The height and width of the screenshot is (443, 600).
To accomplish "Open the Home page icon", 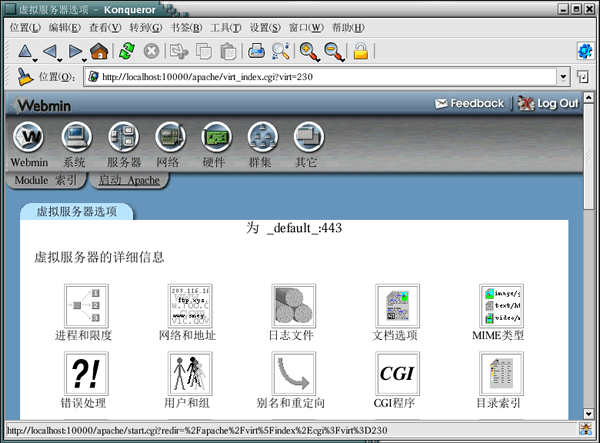I will click(x=99, y=51).
